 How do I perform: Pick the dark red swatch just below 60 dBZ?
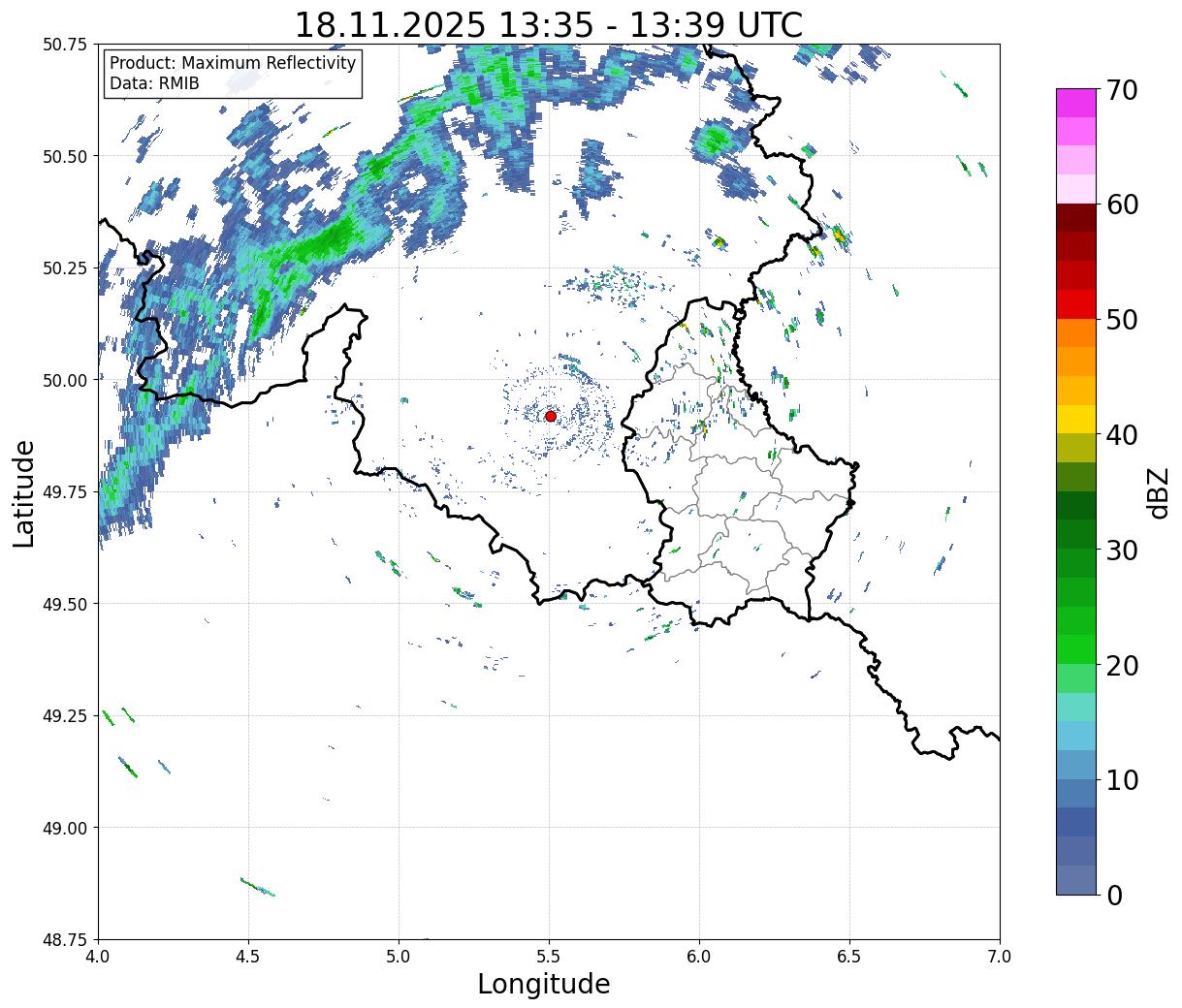tap(1076, 217)
